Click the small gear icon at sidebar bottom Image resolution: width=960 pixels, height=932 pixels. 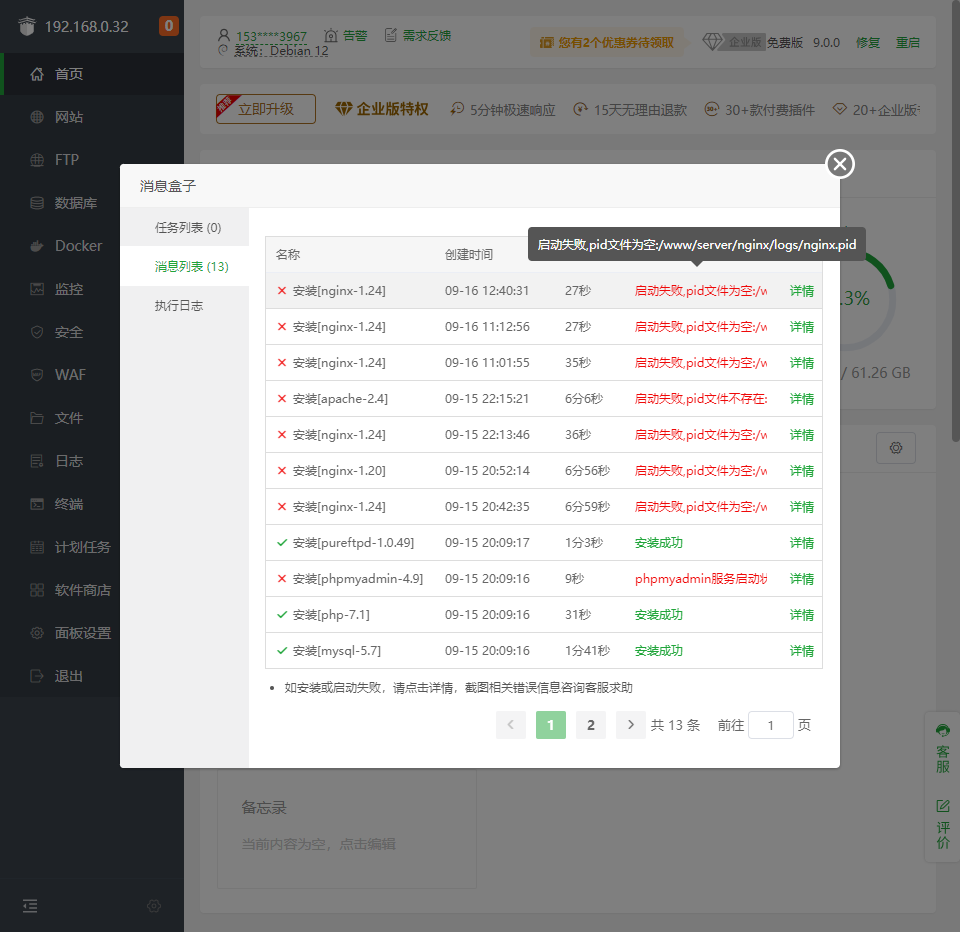coord(154,906)
